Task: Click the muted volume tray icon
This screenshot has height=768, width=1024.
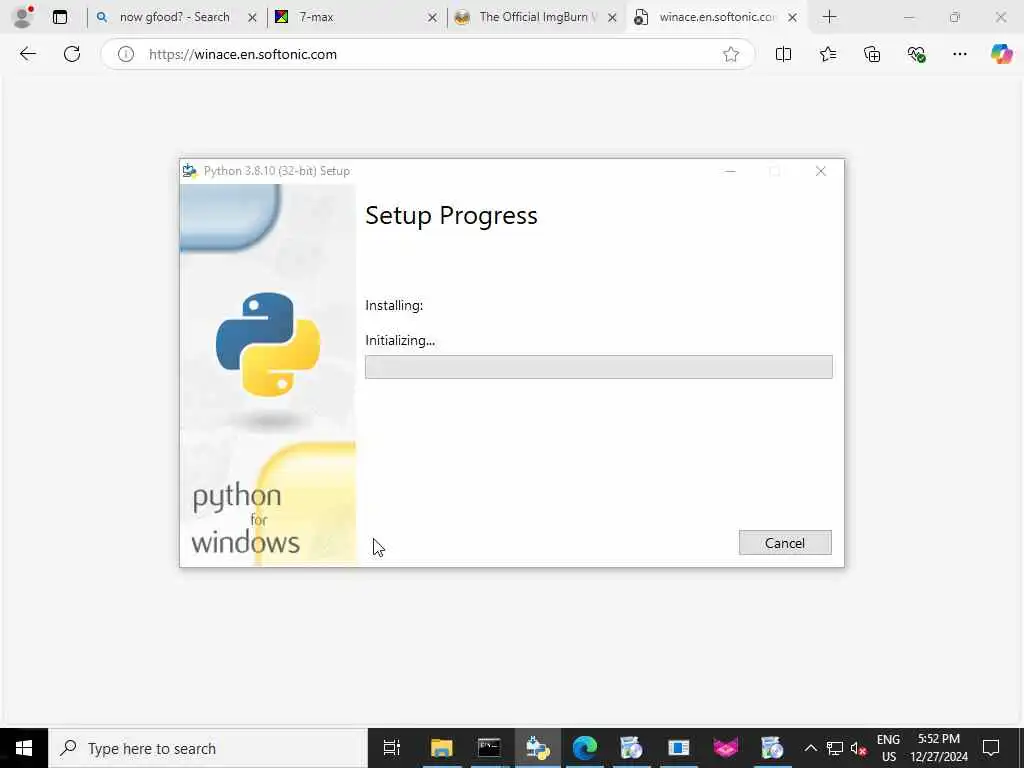Action: (x=858, y=748)
